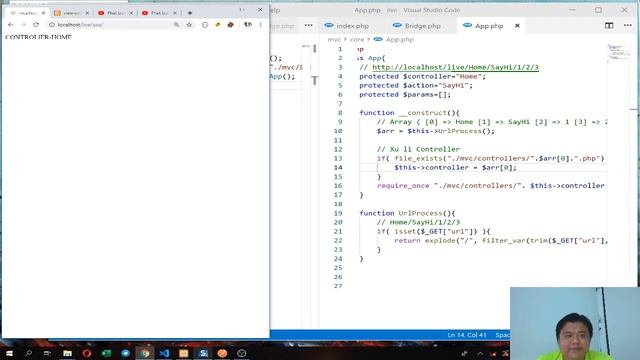
Task: Click the yellow extension icon in browser
Action: point(218,25)
